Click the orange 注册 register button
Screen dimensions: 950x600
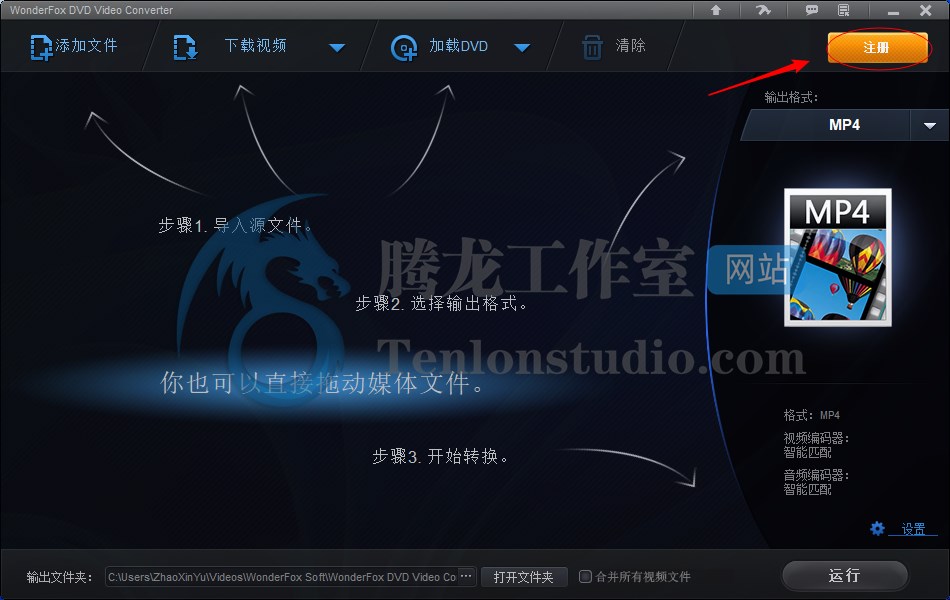click(877, 47)
